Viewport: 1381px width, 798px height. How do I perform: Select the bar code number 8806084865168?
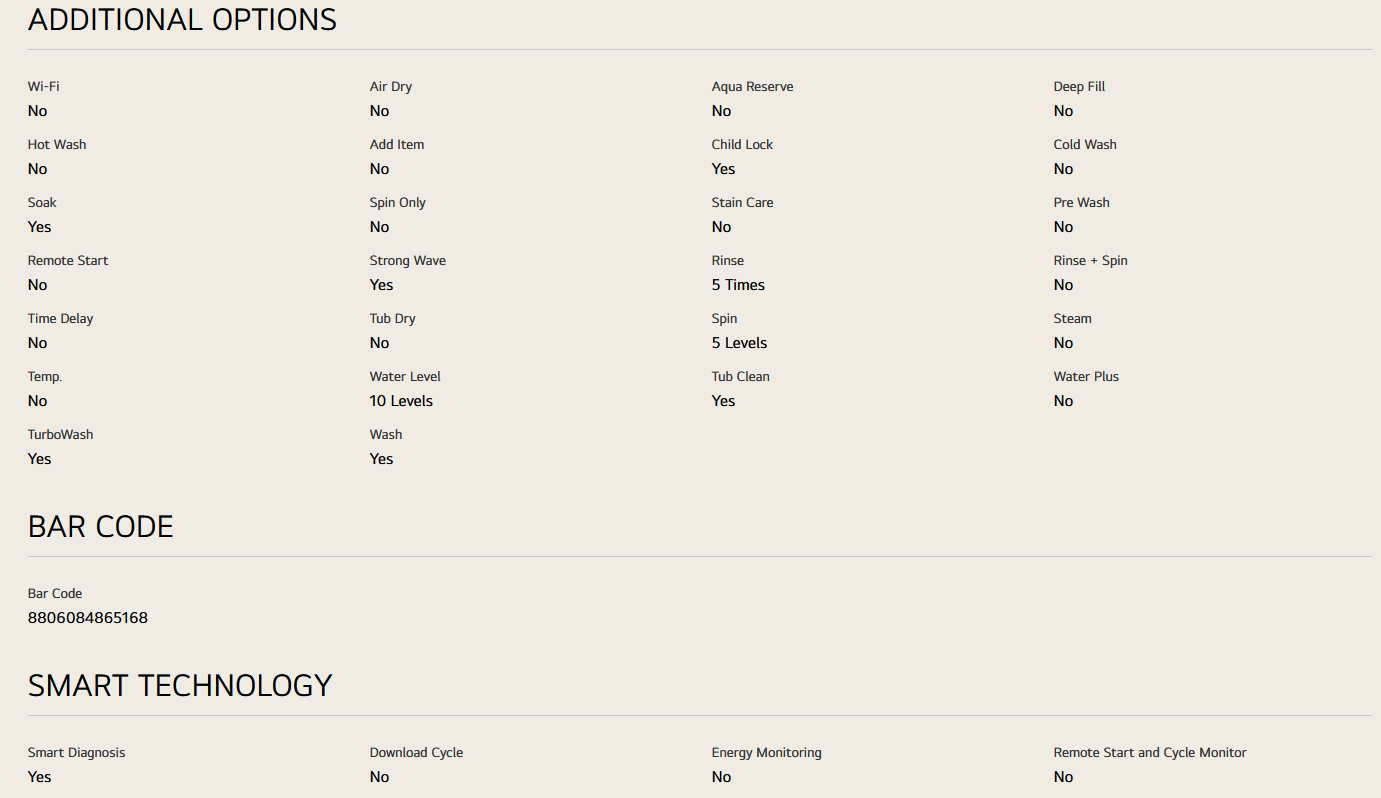tap(88, 618)
